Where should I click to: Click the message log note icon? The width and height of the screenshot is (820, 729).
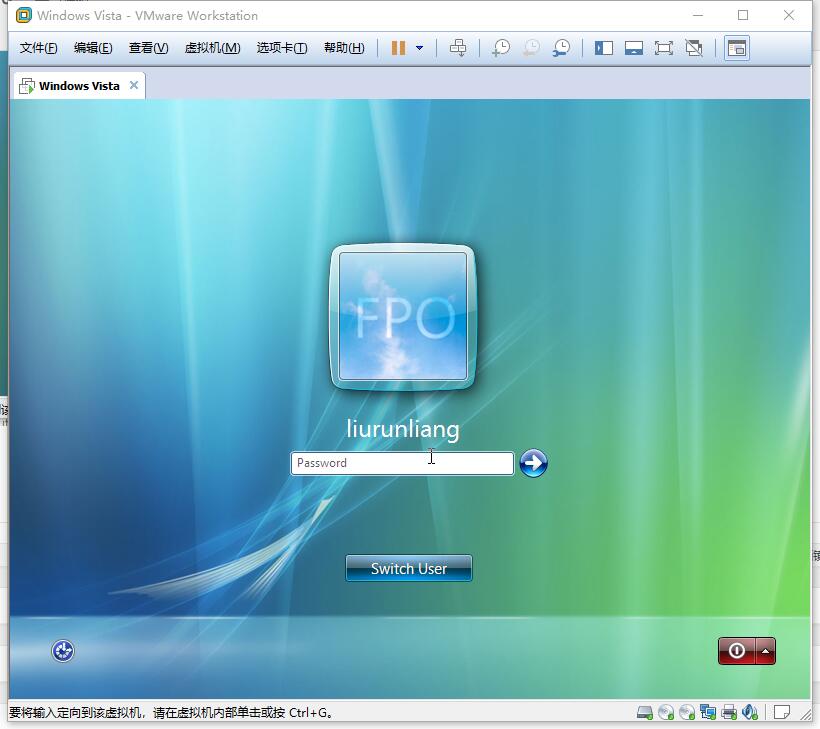point(782,712)
